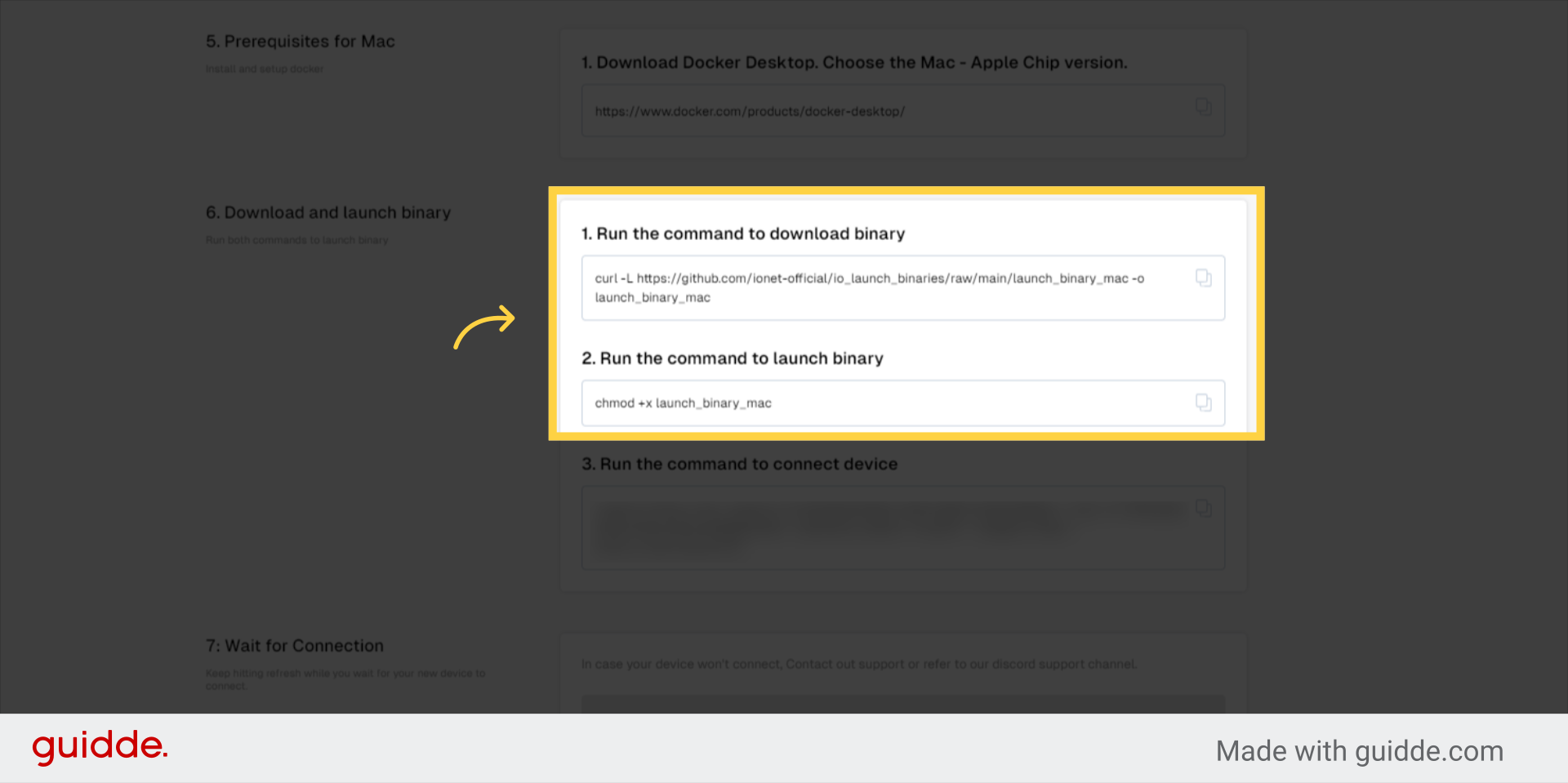Copy the chmod launch binary command
This screenshot has height=783, width=1568.
pyautogui.click(x=1203, y=403)
